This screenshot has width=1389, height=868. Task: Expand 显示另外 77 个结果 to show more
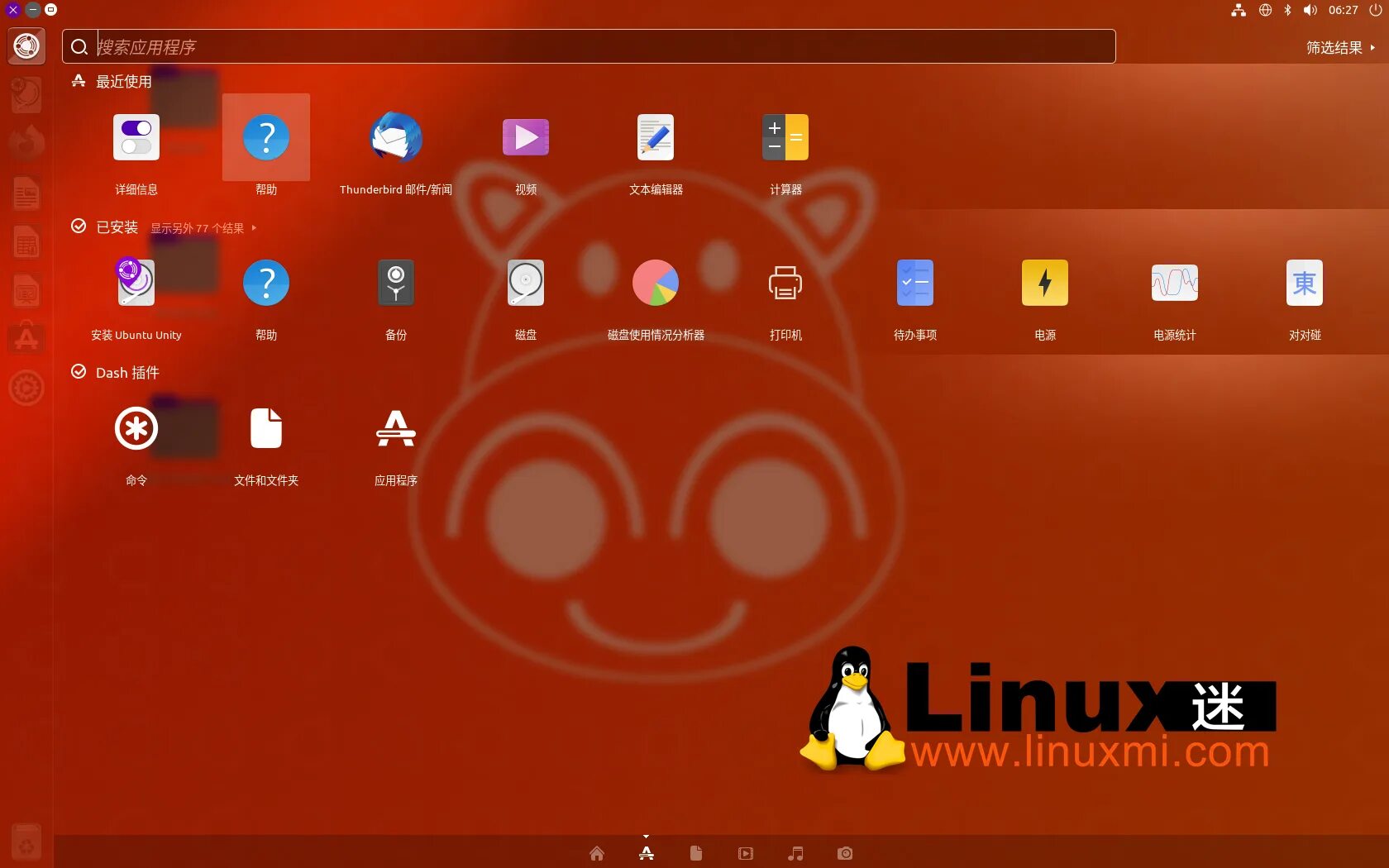click(203, 228)
